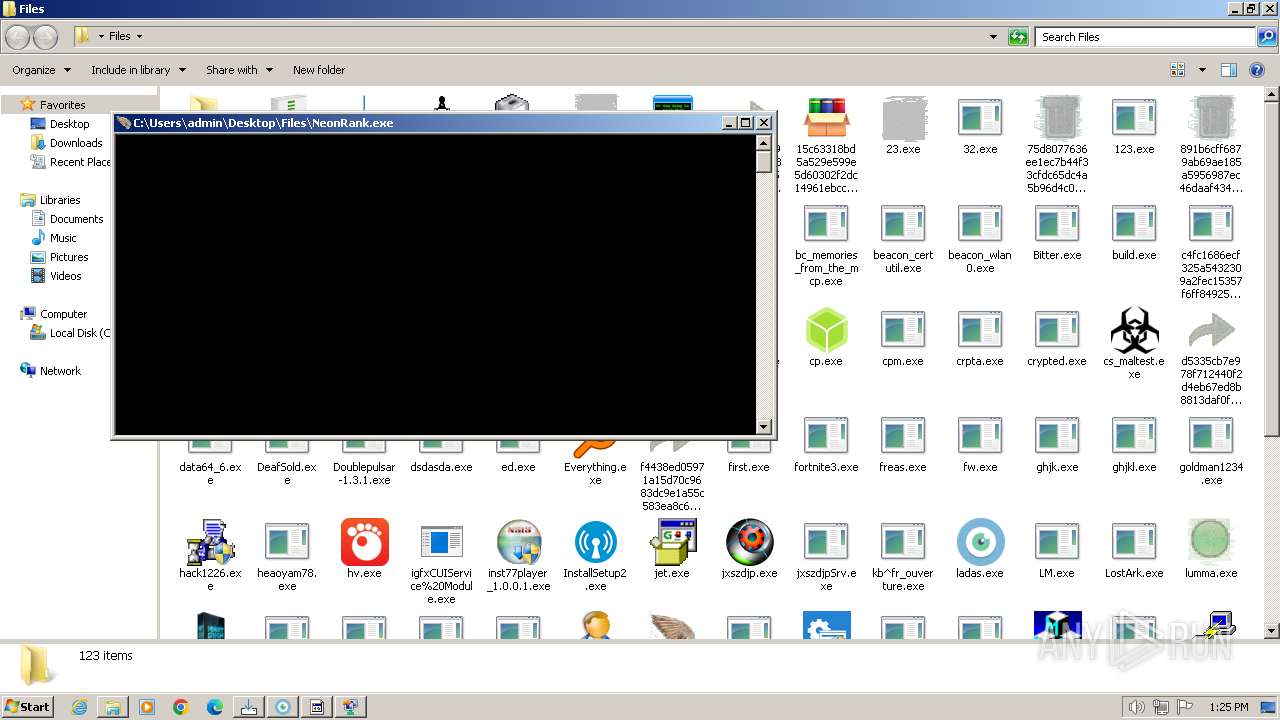The height and width of the screenshot is (720, 1280).
Task: Select the cp.exe green cube icon
Action: point(826,330)
